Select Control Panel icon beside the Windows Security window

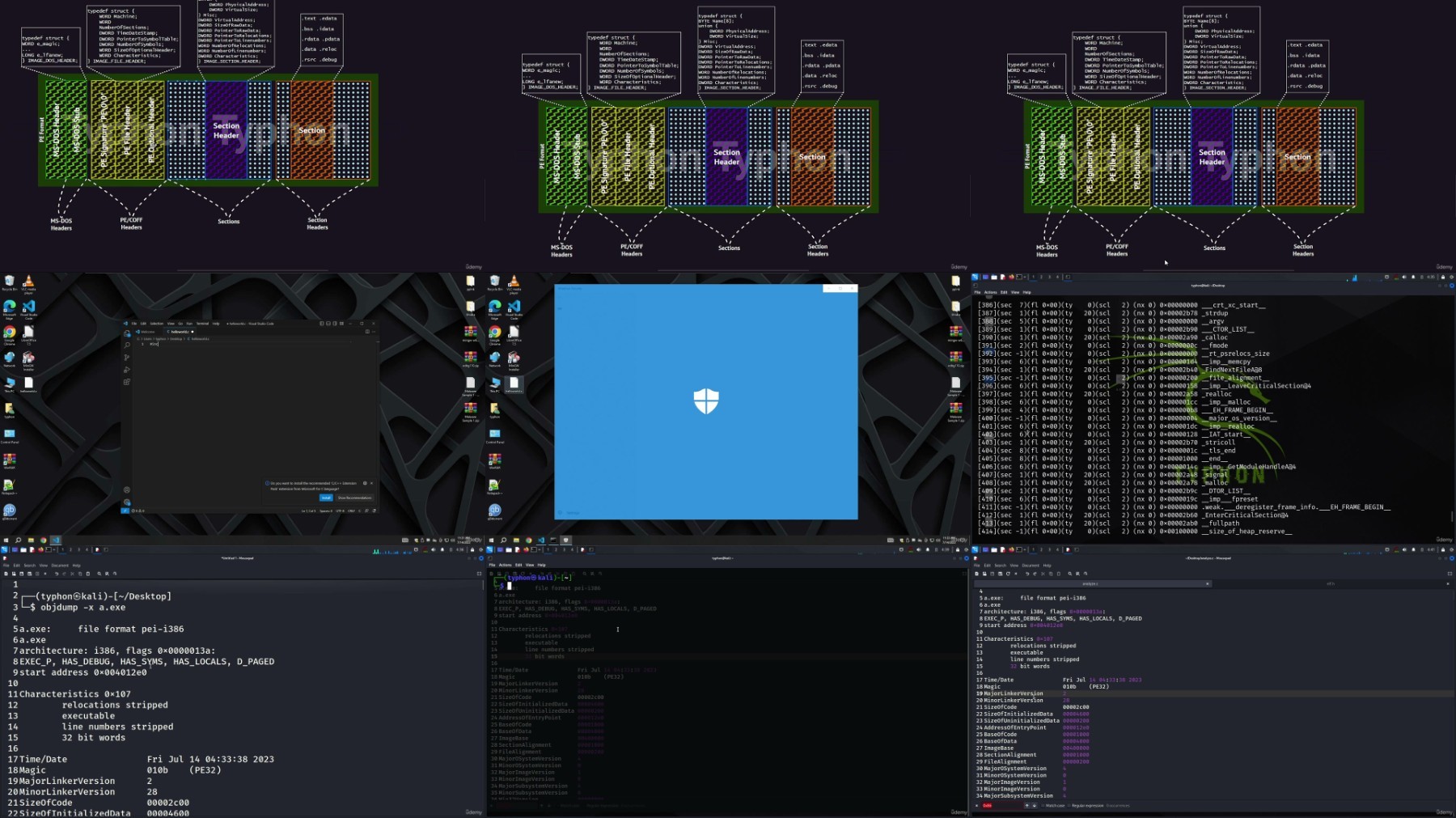click(495, 436)
